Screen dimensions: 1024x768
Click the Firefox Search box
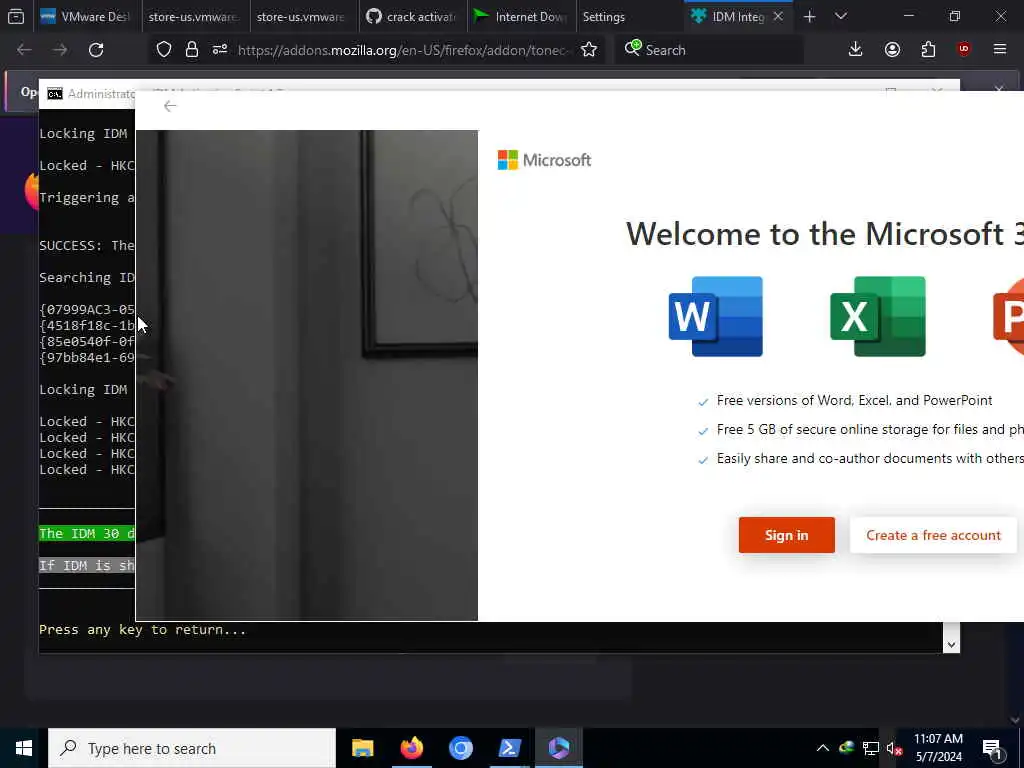(709, 50)
